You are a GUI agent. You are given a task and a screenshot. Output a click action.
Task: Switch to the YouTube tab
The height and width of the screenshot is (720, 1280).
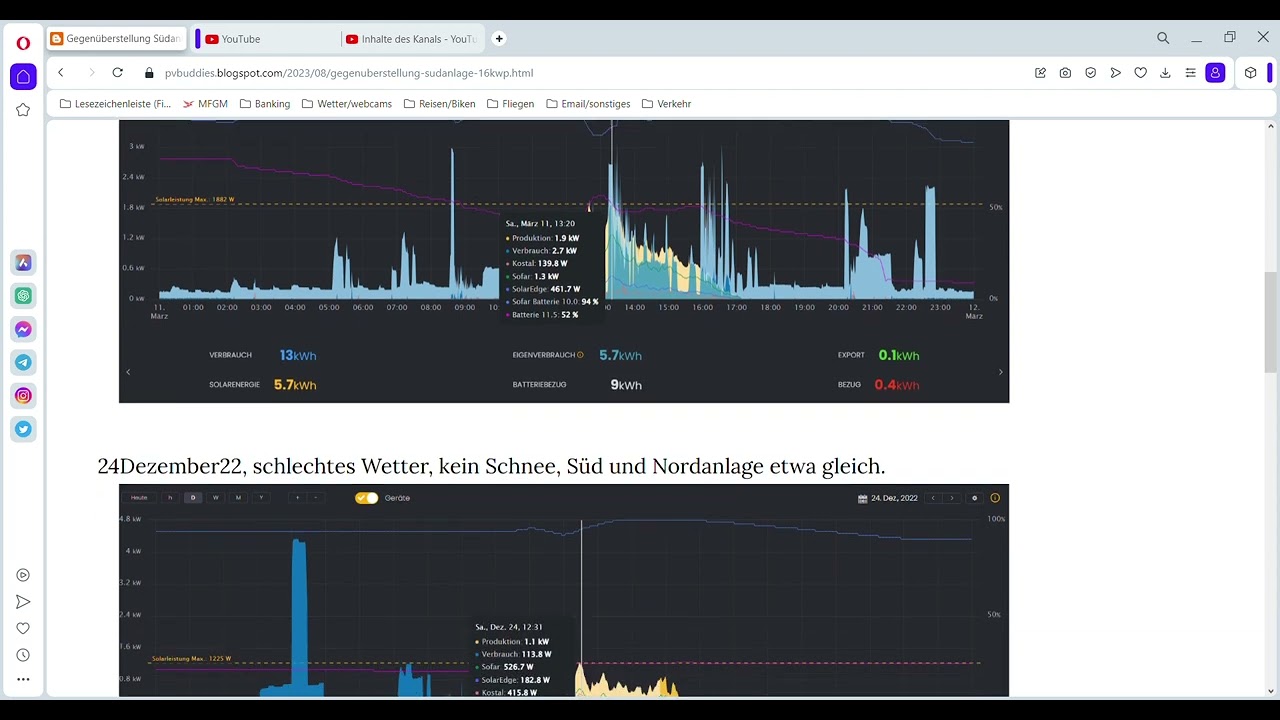pyautogui.click(x=266, y=39)
